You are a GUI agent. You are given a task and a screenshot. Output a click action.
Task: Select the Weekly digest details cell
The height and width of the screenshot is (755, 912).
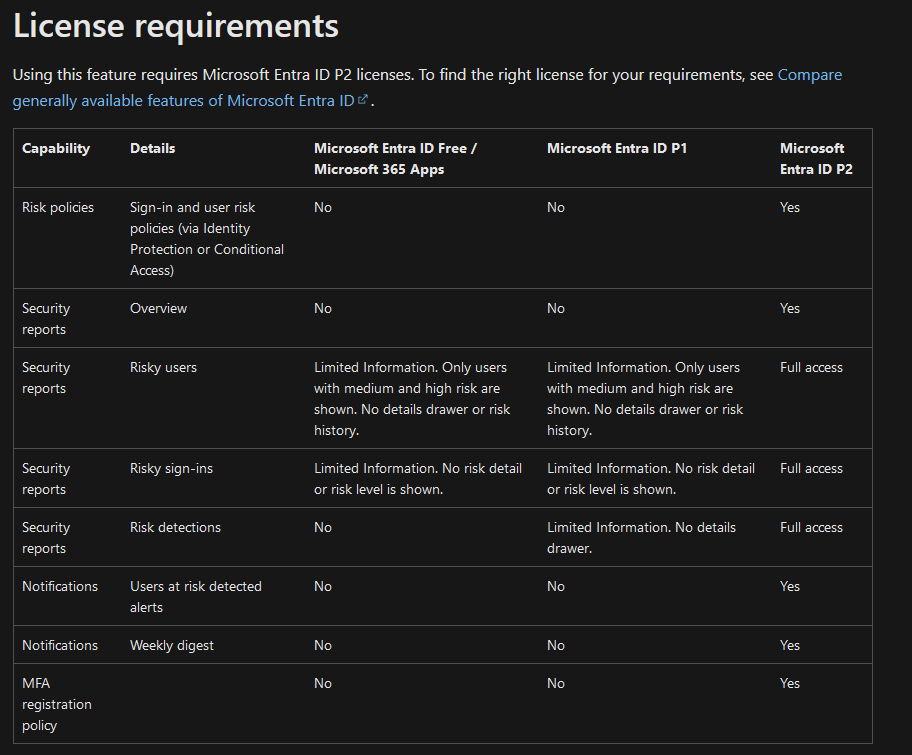(171, 645)
